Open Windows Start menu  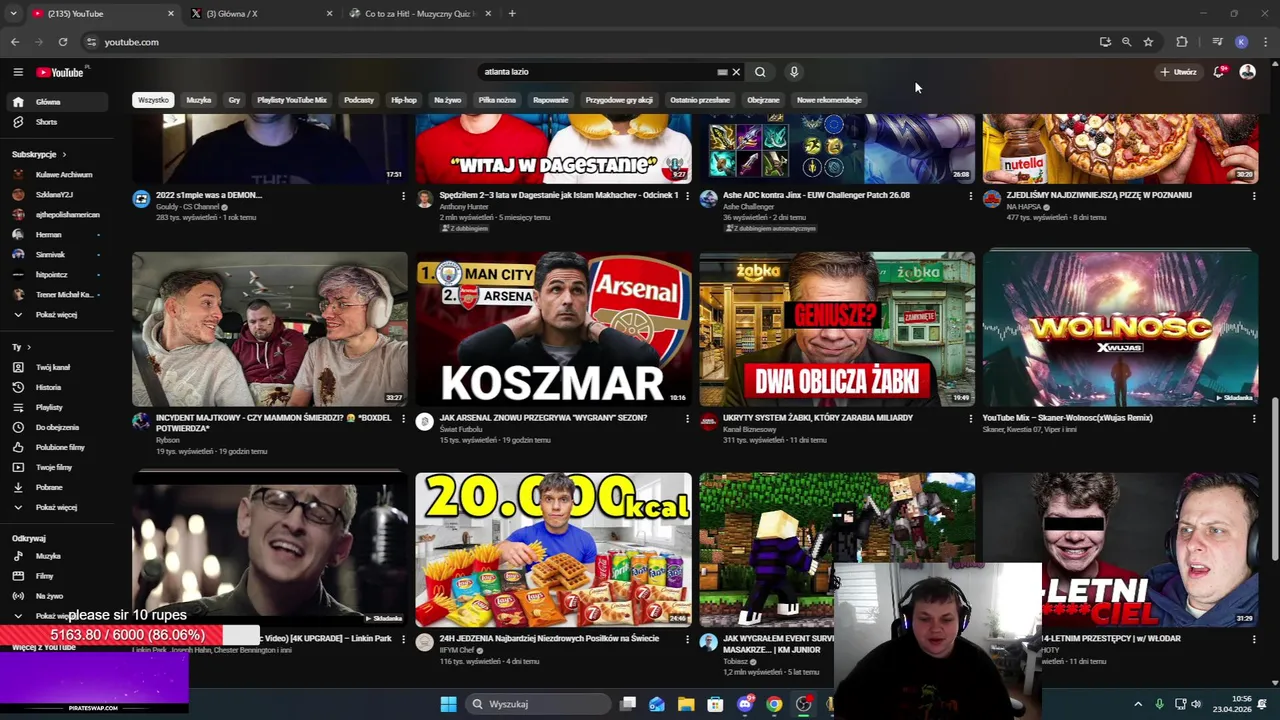(x=449, y=704)
